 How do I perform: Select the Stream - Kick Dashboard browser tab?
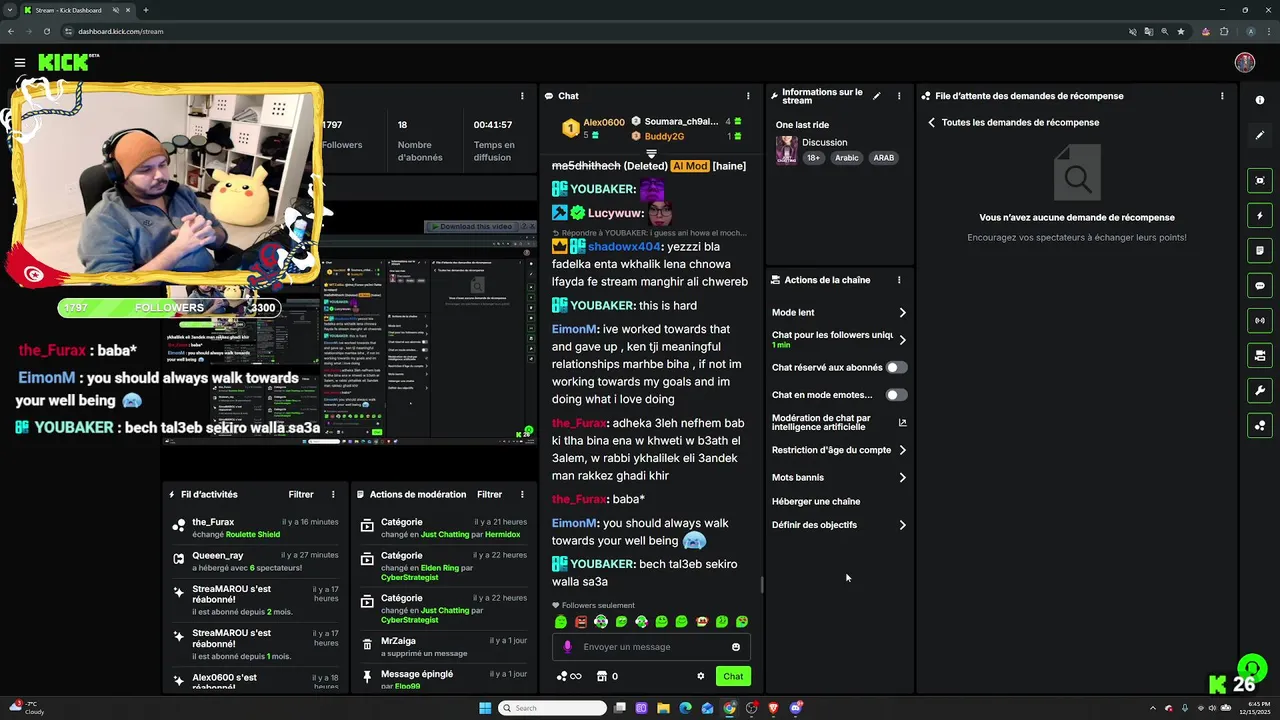coord(77,10)
